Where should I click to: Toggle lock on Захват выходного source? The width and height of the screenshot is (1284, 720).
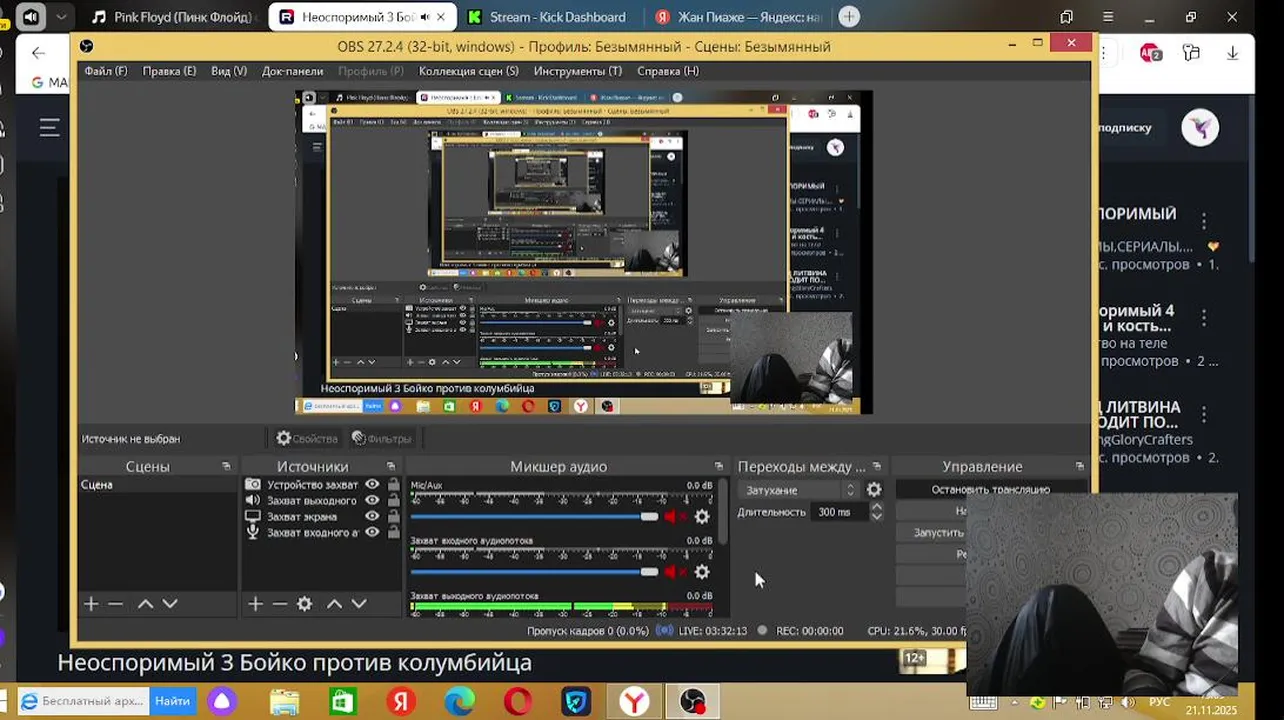click(x=393, y=500)
